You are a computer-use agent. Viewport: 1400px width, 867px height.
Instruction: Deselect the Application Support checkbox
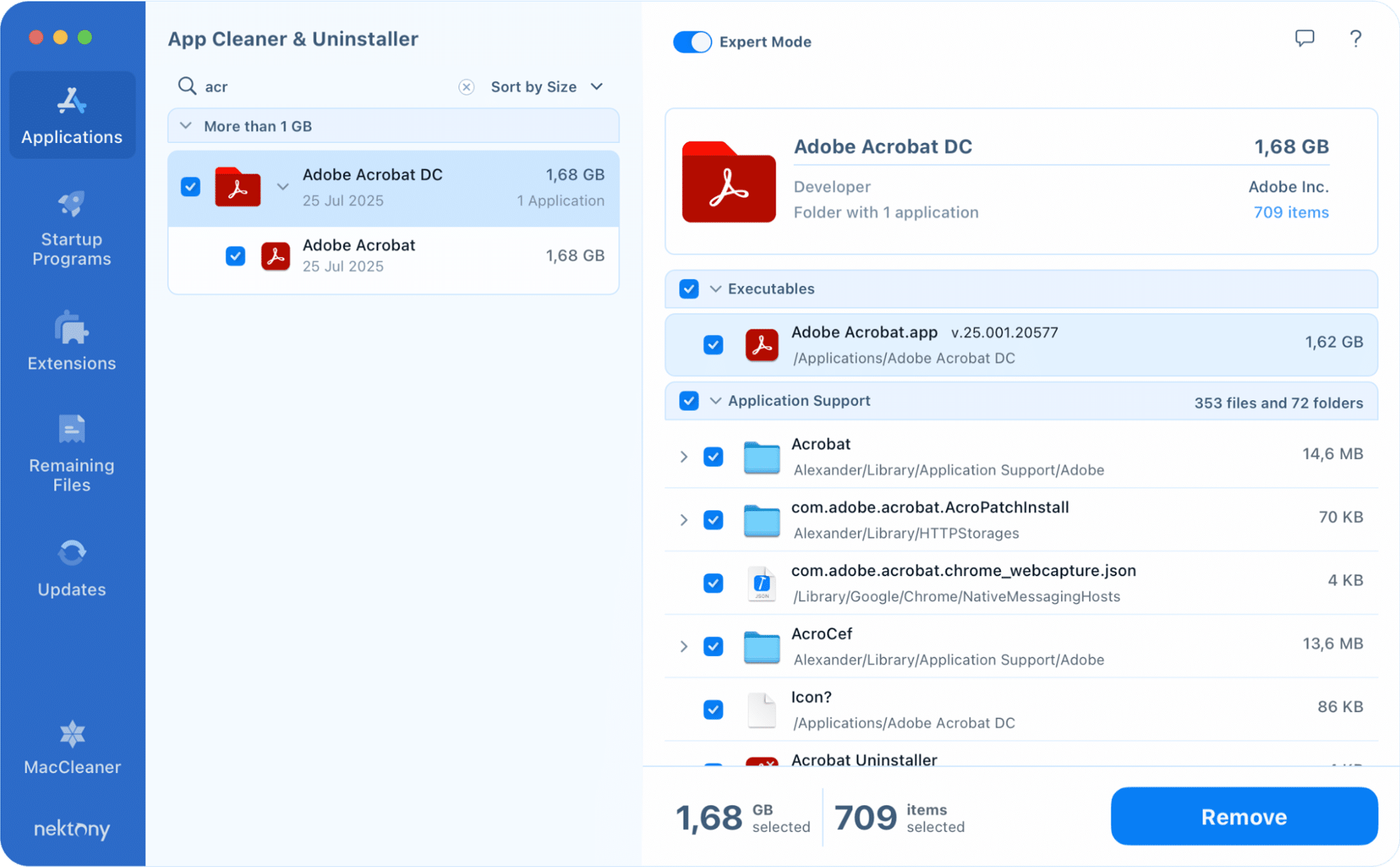coord(689,400)
